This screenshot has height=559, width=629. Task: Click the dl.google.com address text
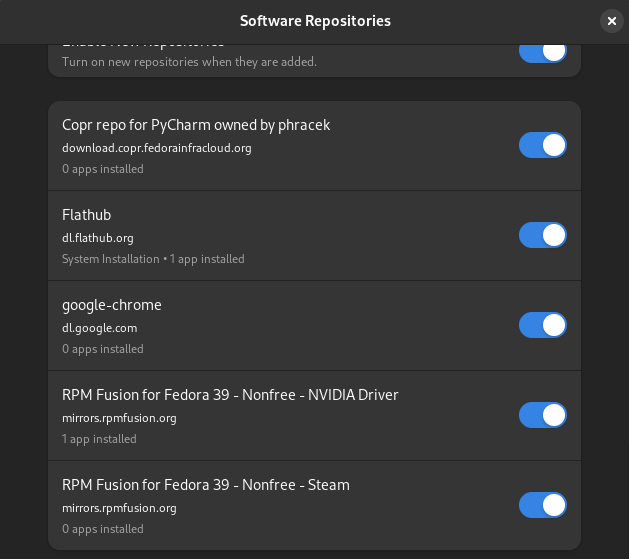coord(100,328)
